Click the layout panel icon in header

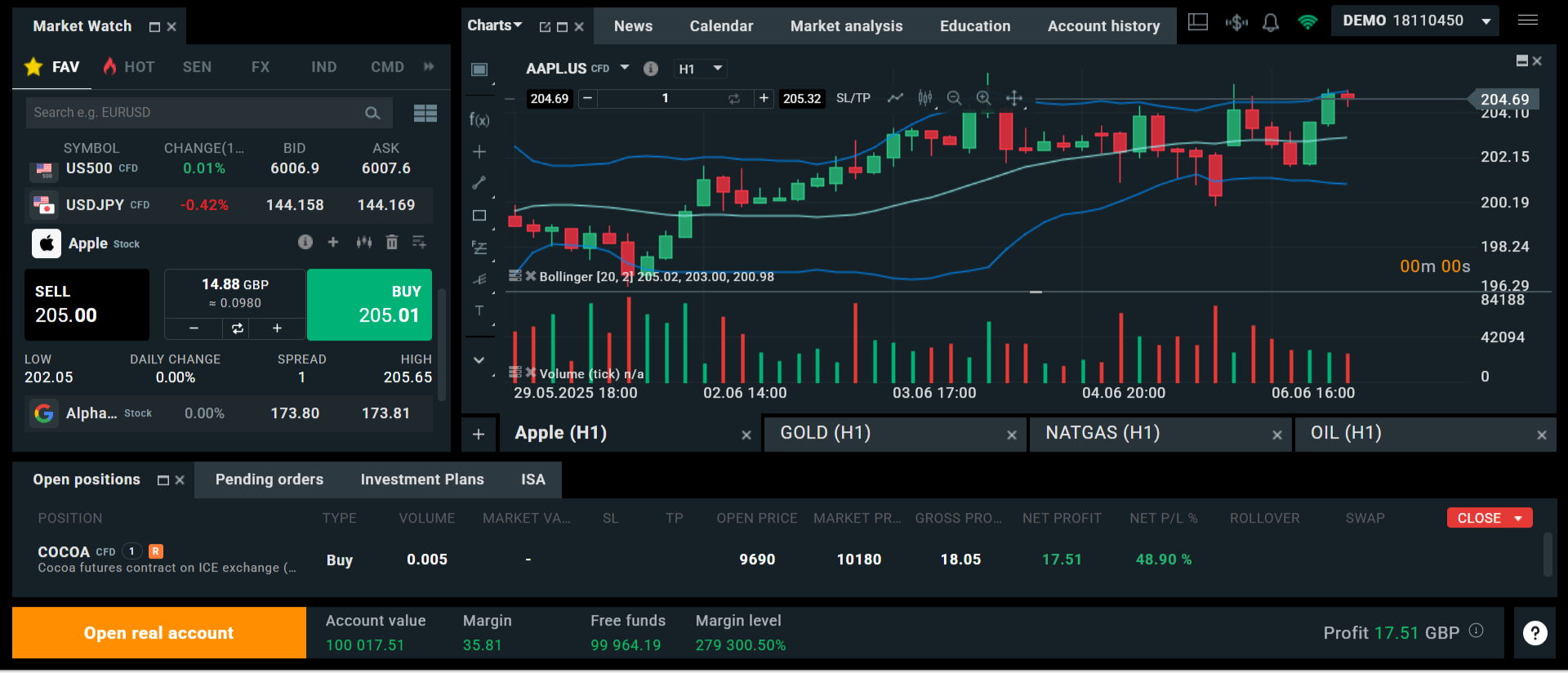point(1198,22)
